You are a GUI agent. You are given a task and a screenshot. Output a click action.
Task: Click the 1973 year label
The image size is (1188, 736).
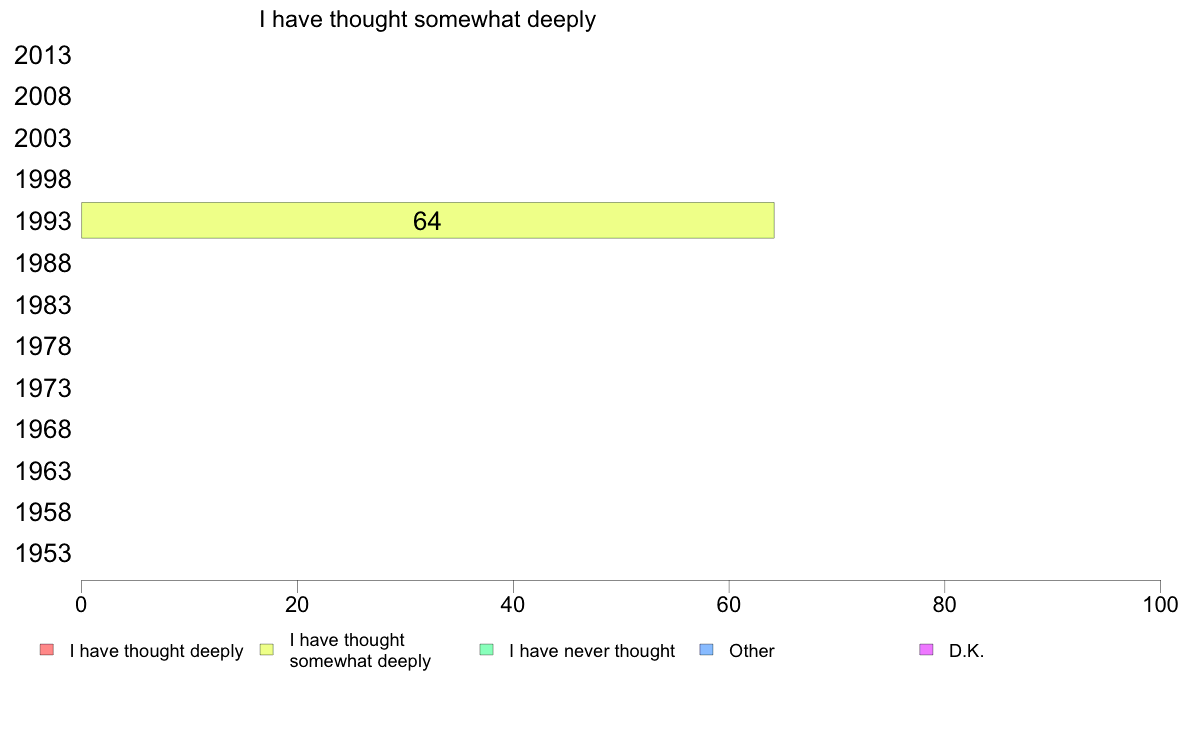[x=42, y=388]
